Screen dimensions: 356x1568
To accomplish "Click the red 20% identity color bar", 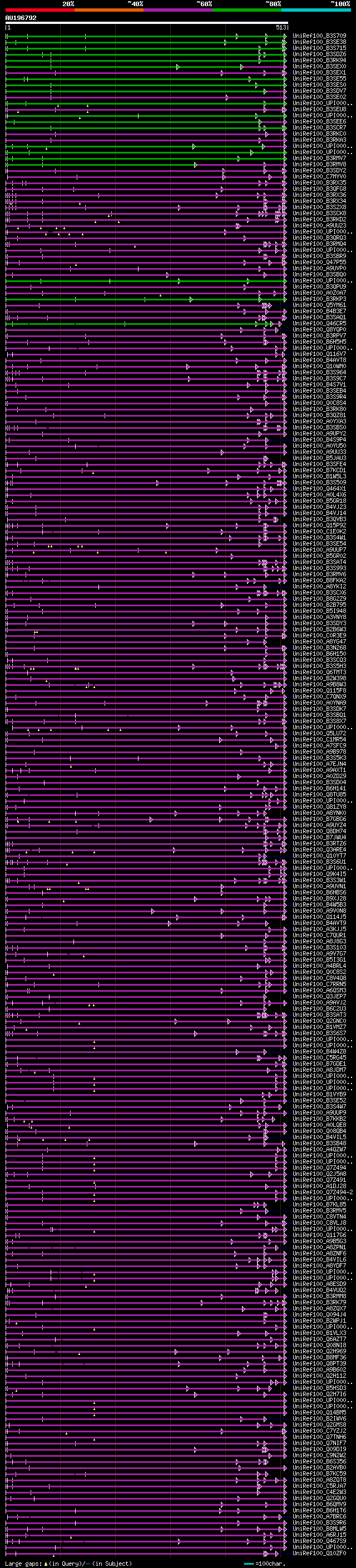I will [40, 10].
